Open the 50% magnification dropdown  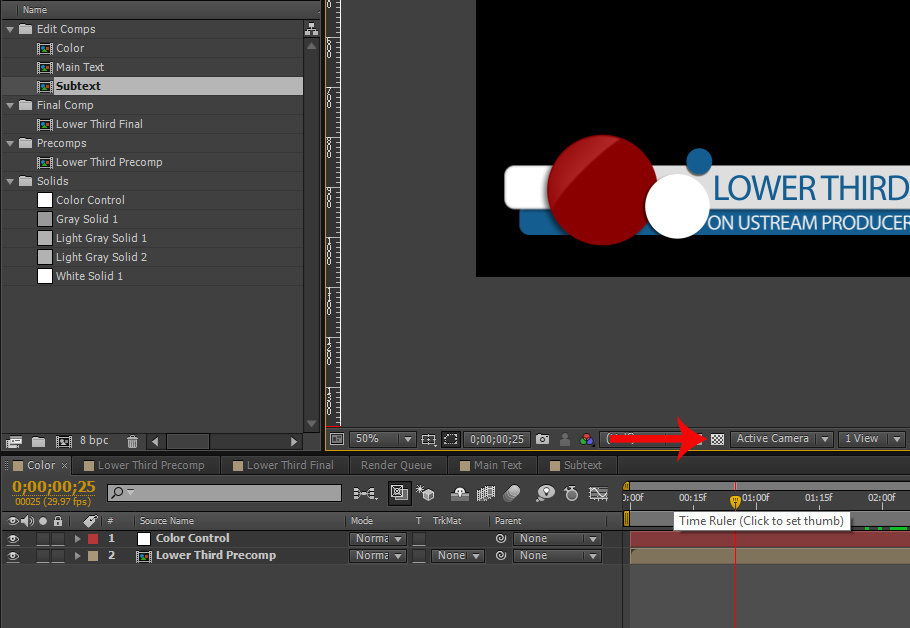pos(382,439)
